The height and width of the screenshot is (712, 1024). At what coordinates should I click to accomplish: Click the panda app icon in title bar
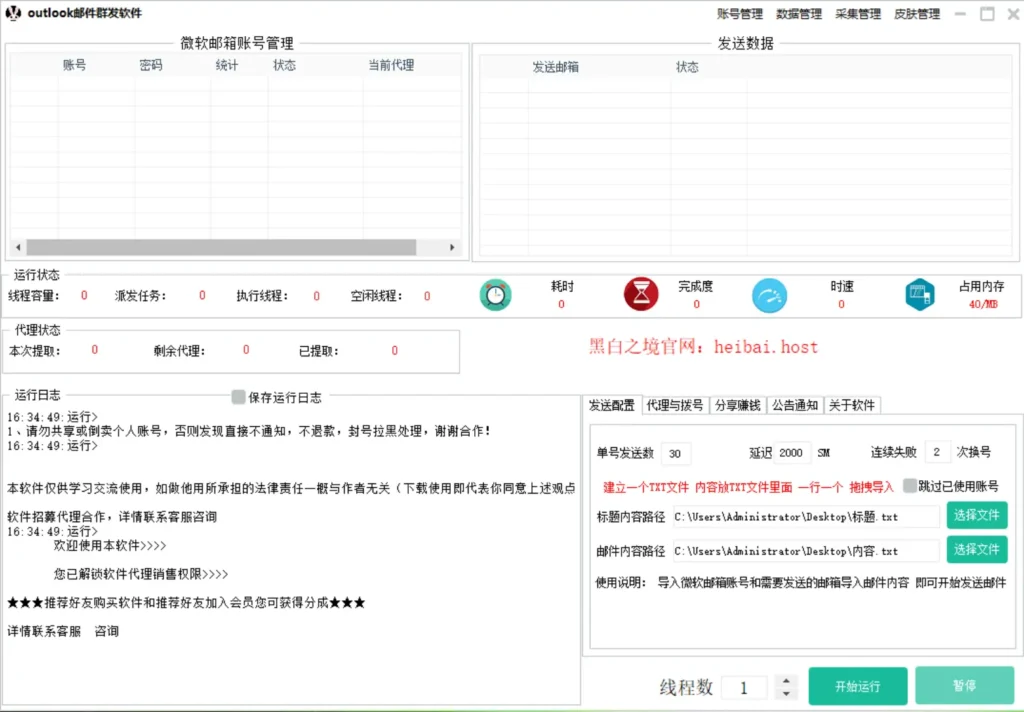(x=13, y=13)
